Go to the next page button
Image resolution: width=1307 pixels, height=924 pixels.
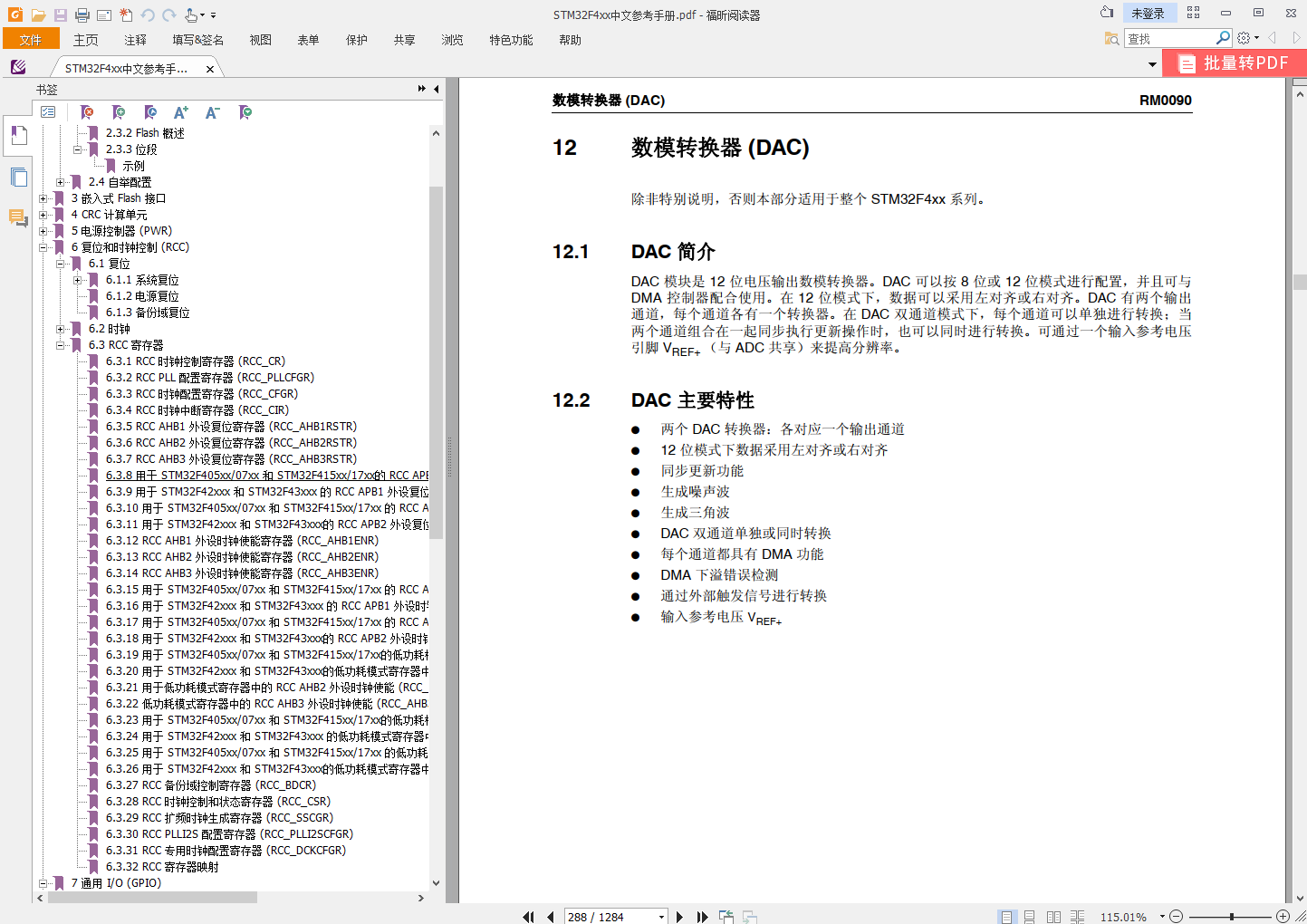point(679,917)
